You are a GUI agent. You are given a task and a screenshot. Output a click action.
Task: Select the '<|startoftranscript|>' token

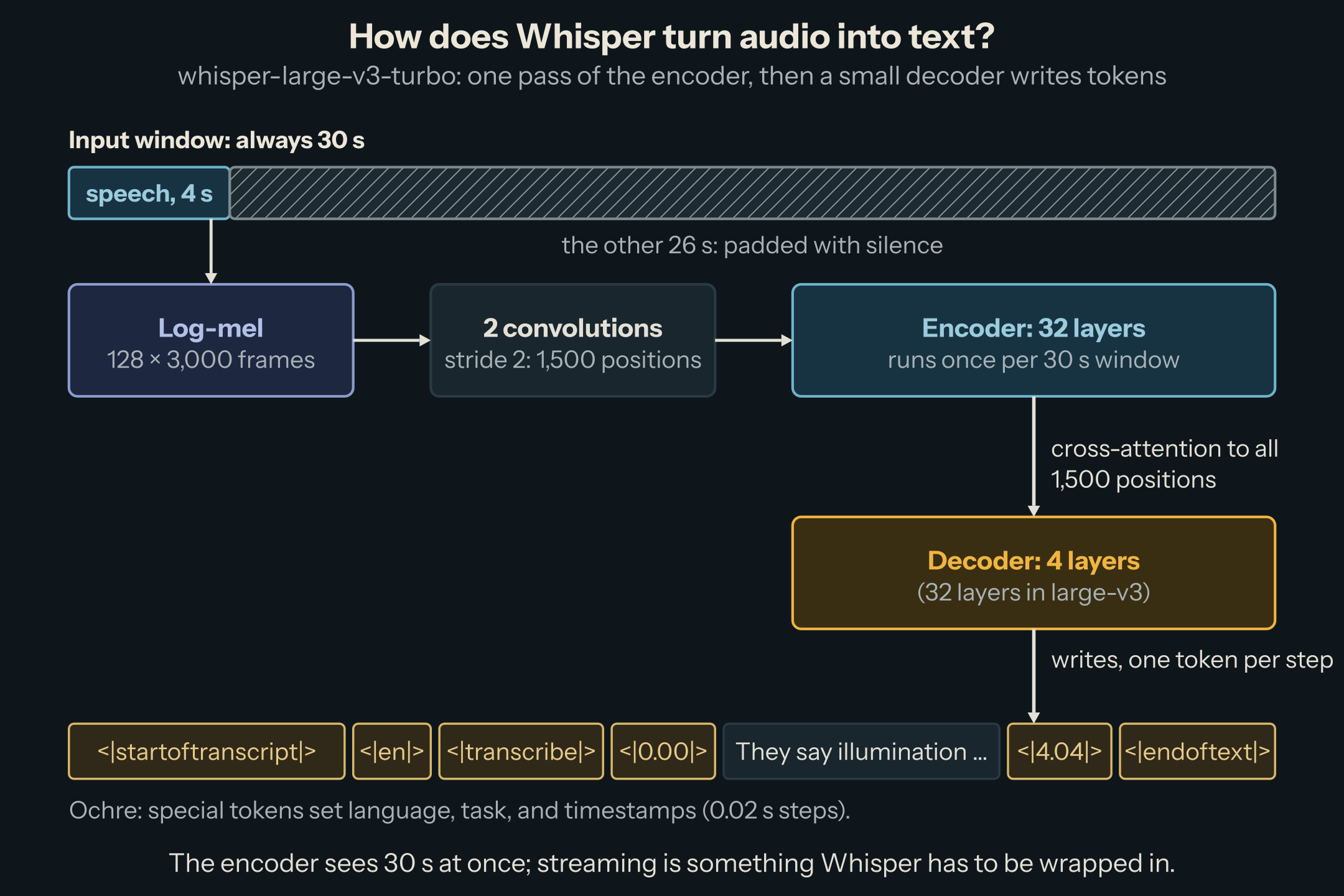(207, 751)
